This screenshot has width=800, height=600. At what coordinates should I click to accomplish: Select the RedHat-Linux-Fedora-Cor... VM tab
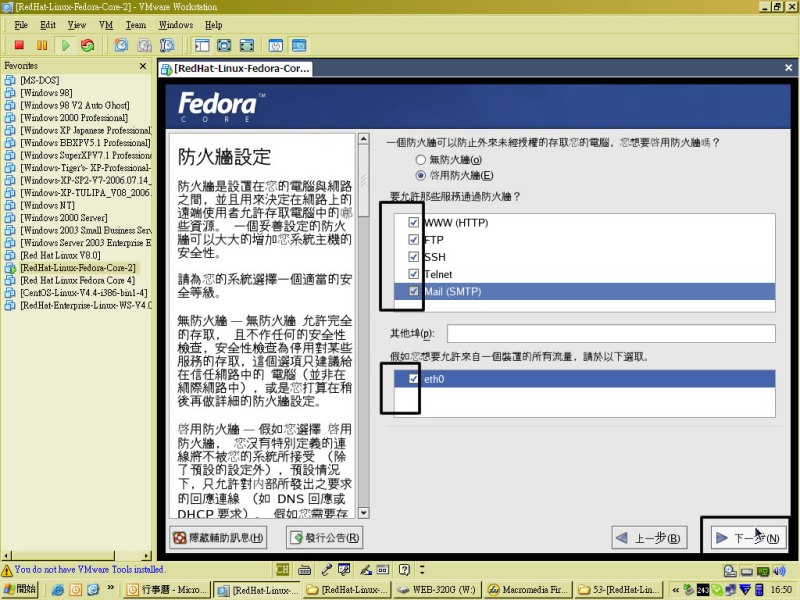point(236,68)
